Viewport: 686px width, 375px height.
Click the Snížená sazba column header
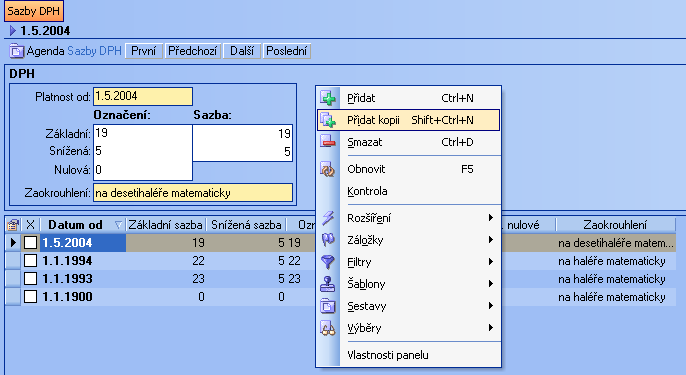[246, 225]
